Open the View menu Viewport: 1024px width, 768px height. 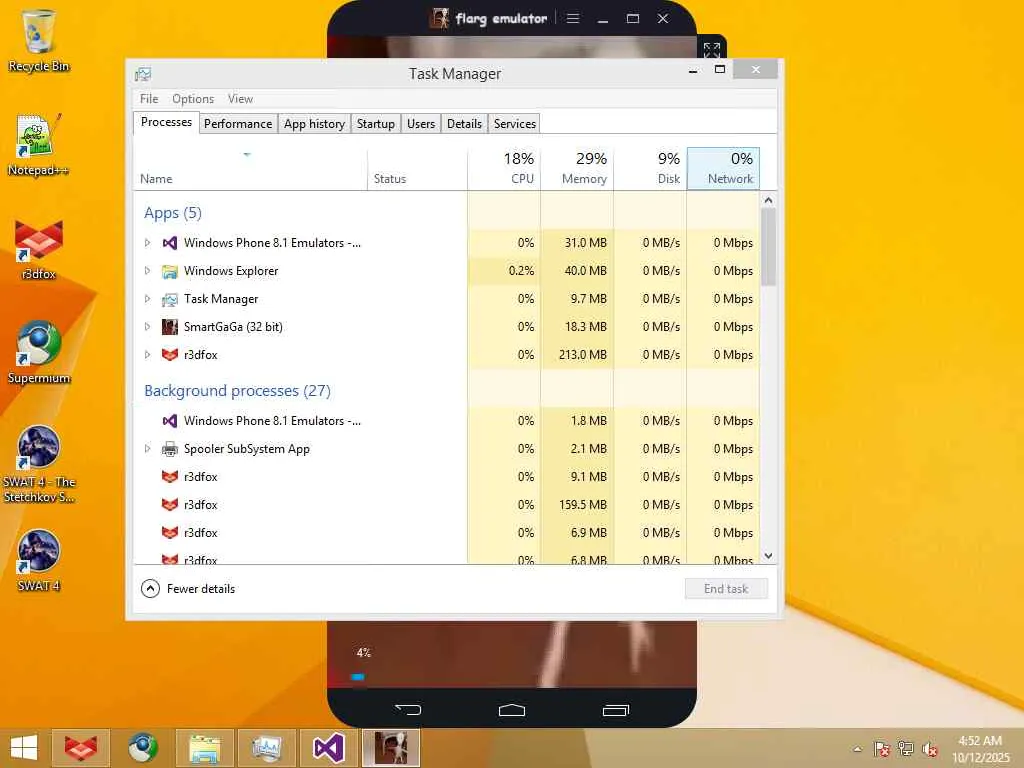[240, 99]
